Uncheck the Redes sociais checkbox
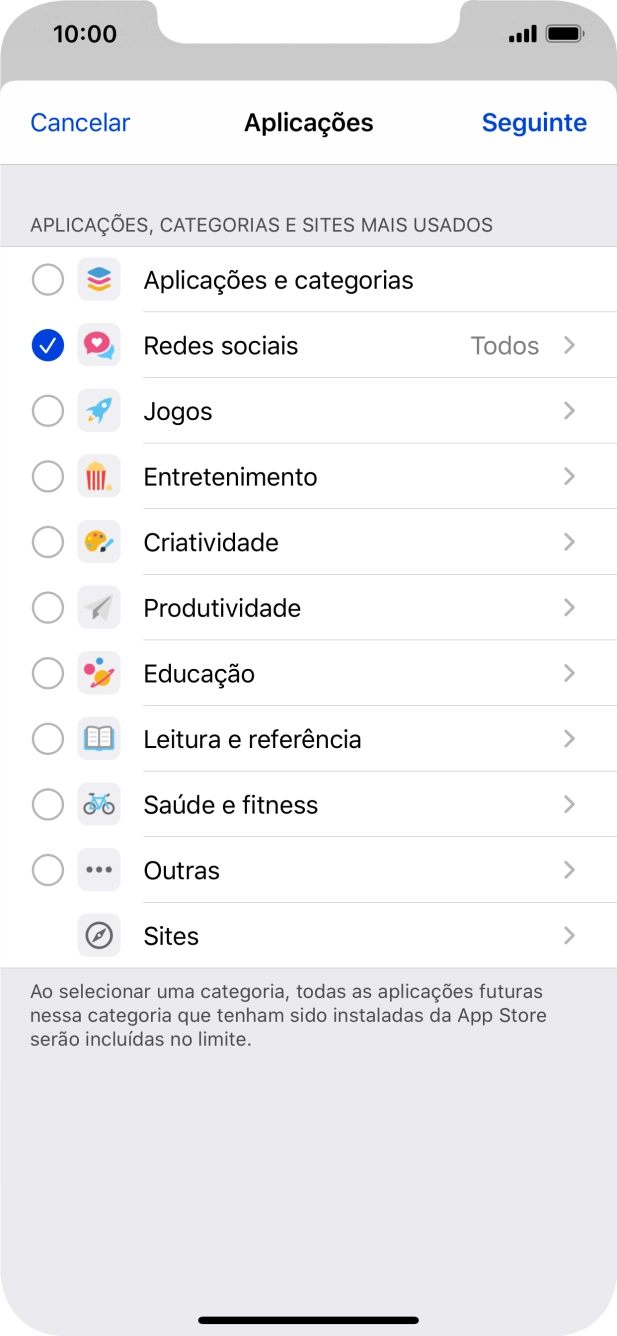Screen dimensions: 617x1336 (48, 346)
